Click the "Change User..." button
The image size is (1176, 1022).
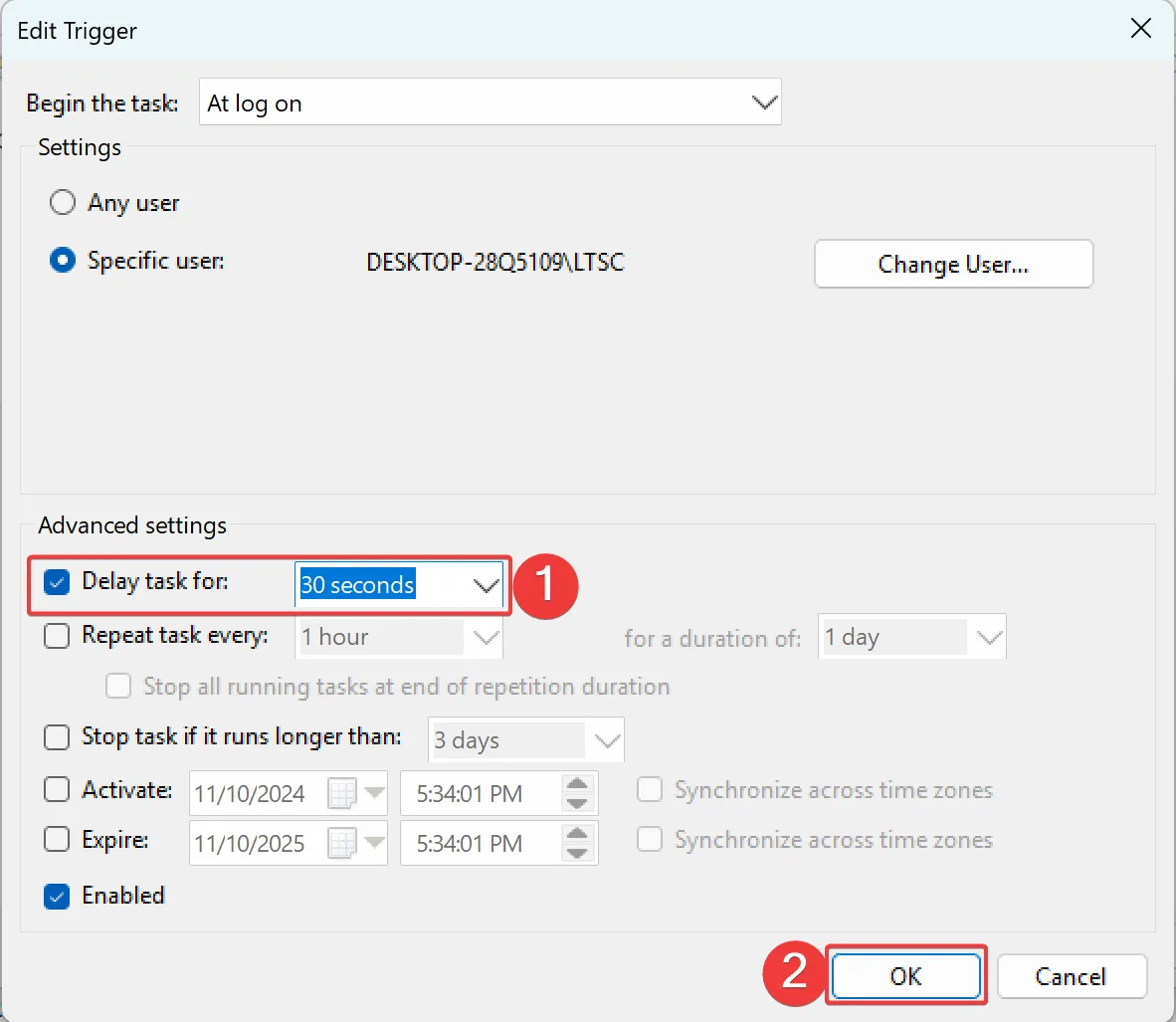coord(952,264)
